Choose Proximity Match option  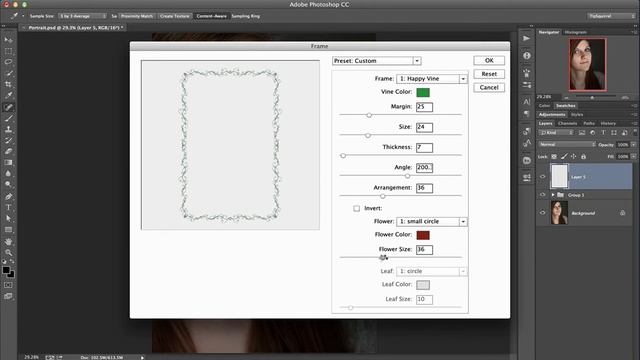coord(137,16)
